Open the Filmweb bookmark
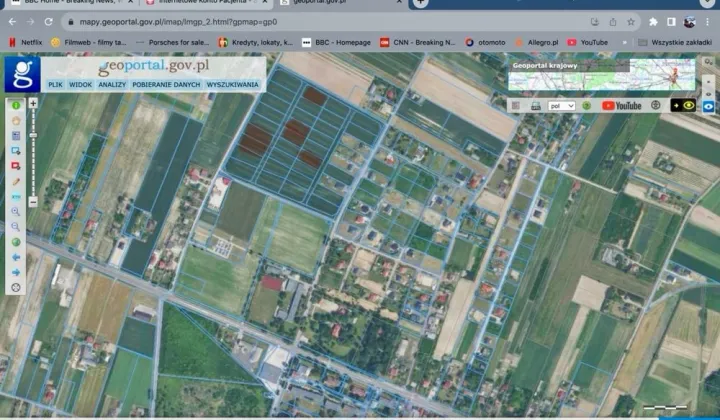720x420 pixels. click(89, 42)
